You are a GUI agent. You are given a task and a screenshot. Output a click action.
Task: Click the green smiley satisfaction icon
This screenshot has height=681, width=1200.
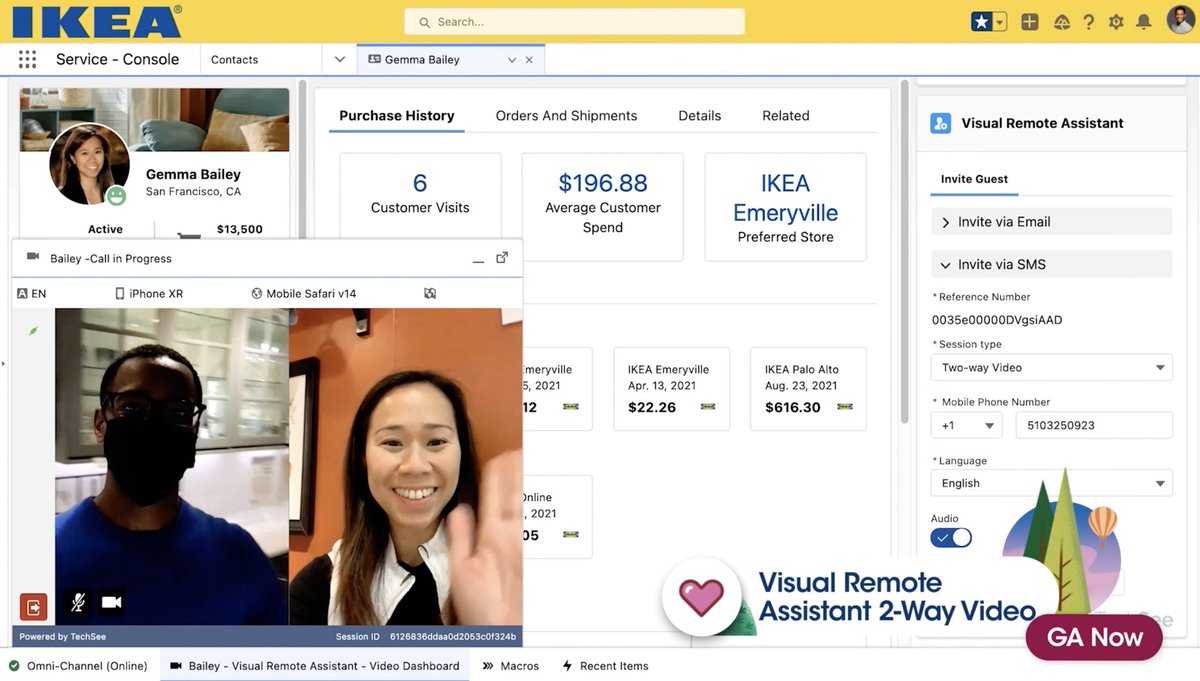point(117,195)
